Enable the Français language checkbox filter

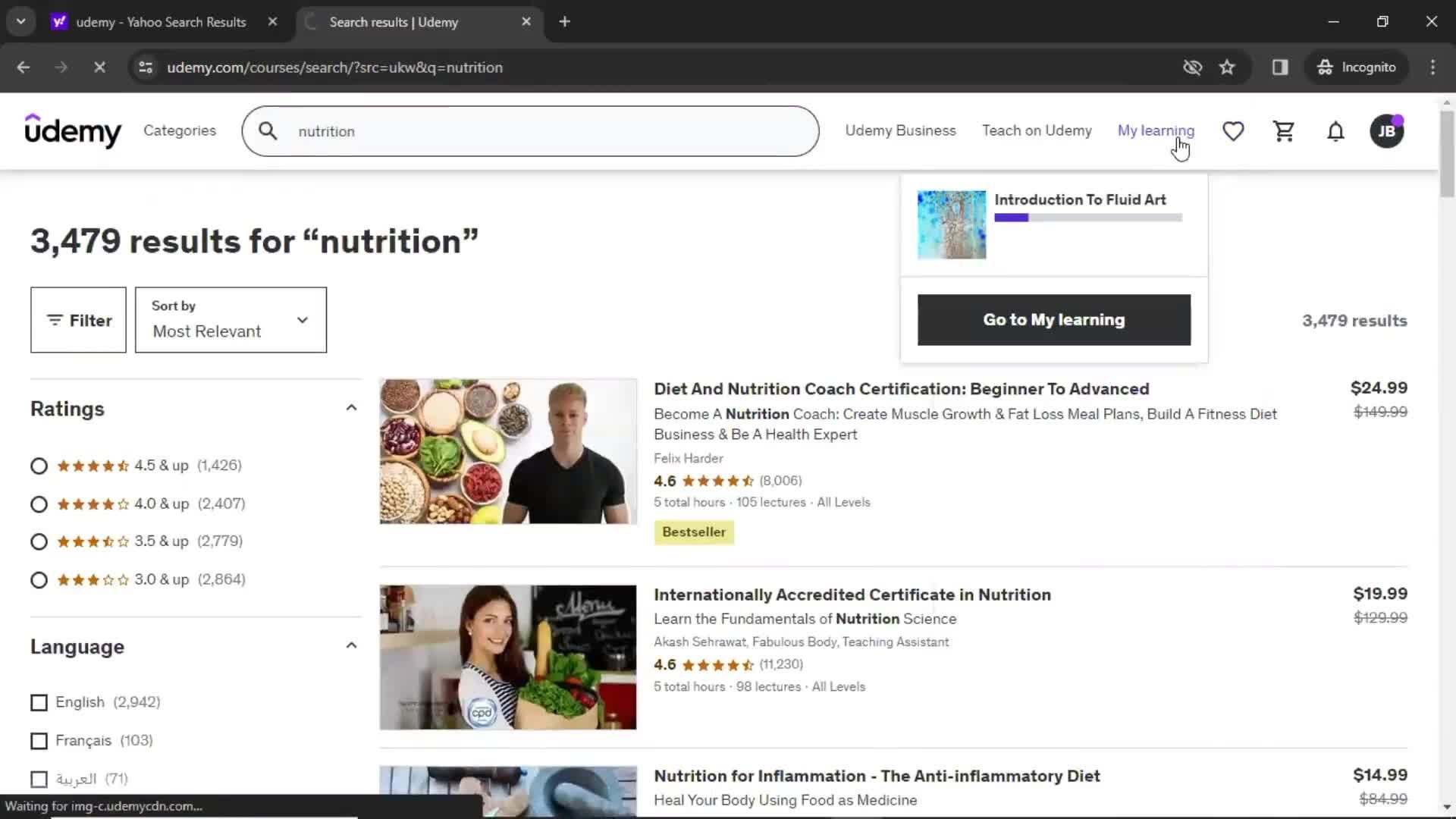coord(38,740)
